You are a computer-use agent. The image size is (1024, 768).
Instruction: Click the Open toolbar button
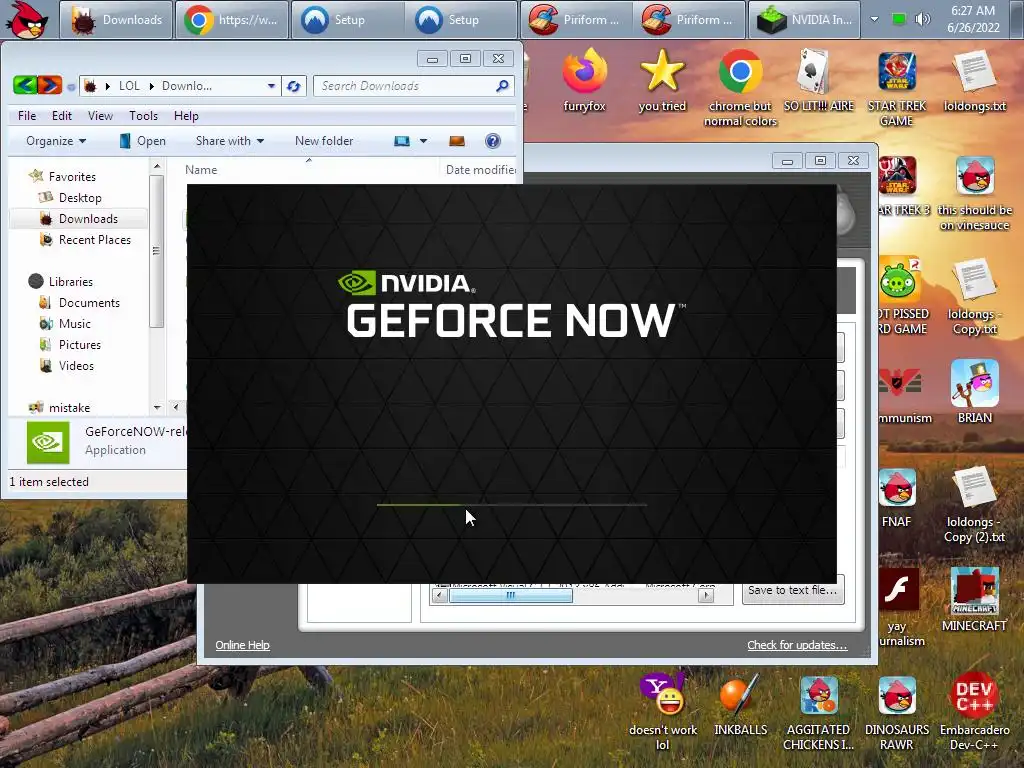pos(142,141)
